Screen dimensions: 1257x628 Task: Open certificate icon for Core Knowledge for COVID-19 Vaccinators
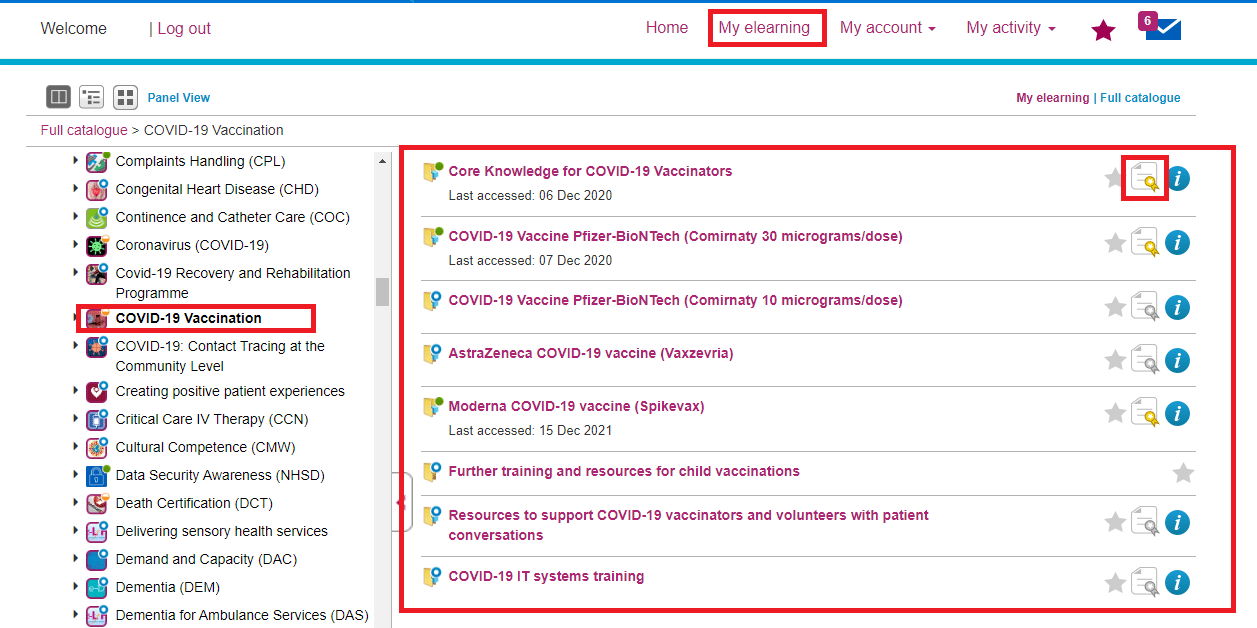click(x=1145, y=179)
